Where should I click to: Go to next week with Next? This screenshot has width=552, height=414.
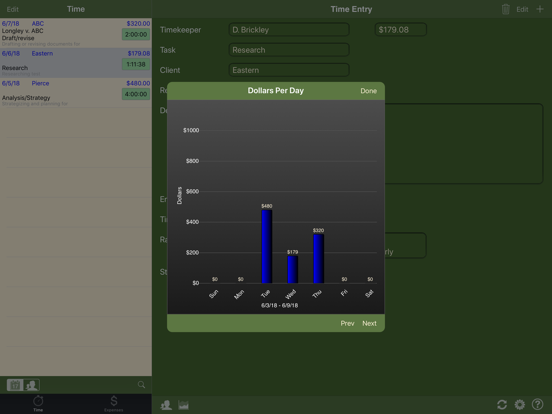369,323
